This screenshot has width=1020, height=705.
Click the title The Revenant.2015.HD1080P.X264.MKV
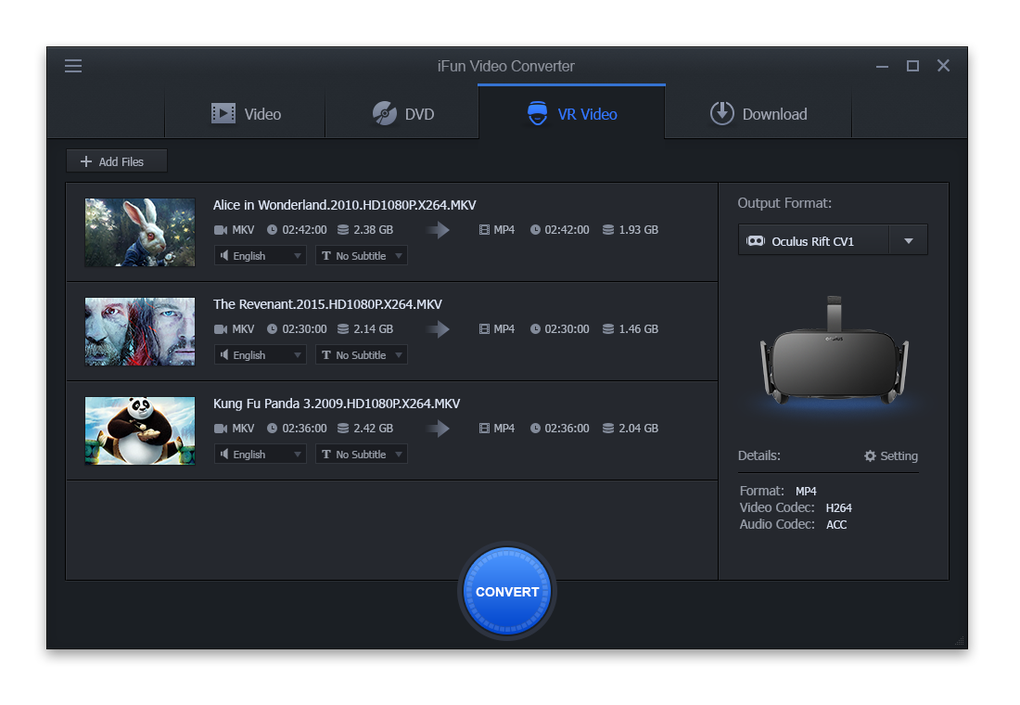pyautogui.click(x=327, y=304)
